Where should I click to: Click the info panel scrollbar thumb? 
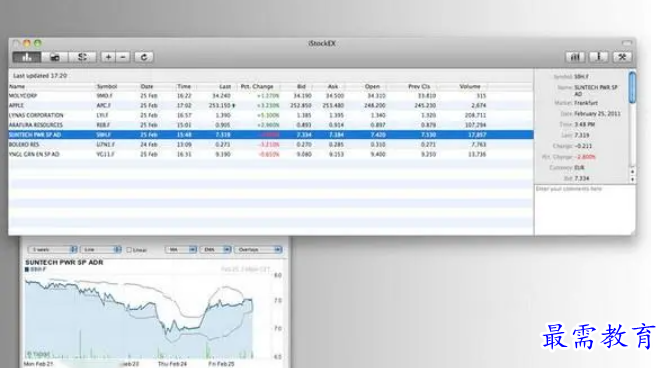[x=632, y=88]
